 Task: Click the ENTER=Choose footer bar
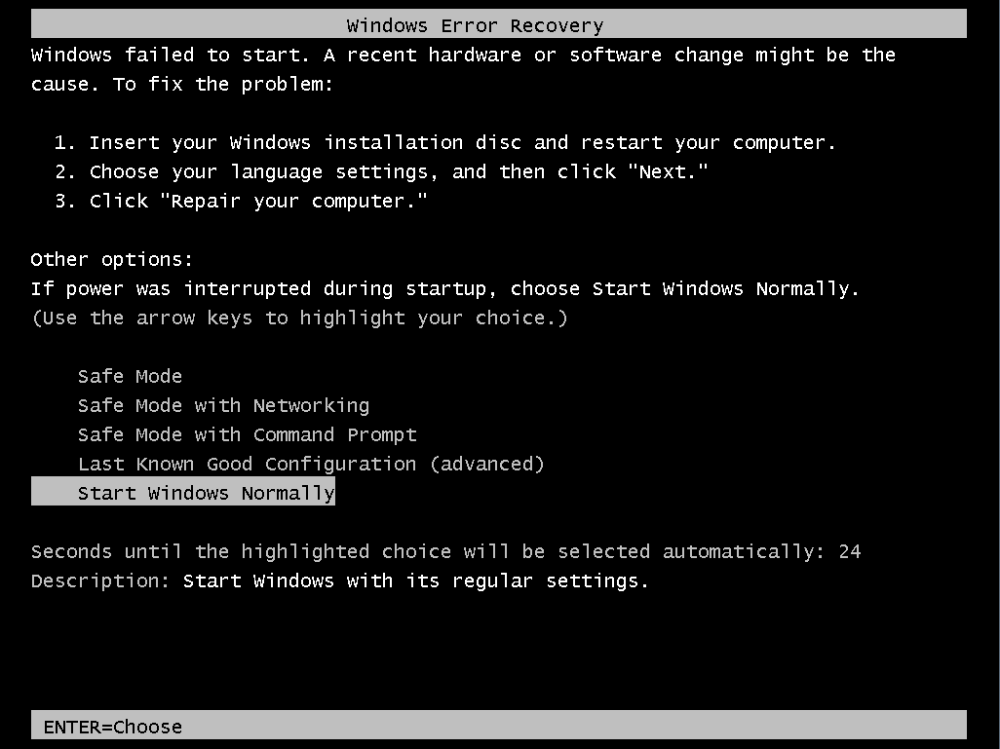click(112, 727)
